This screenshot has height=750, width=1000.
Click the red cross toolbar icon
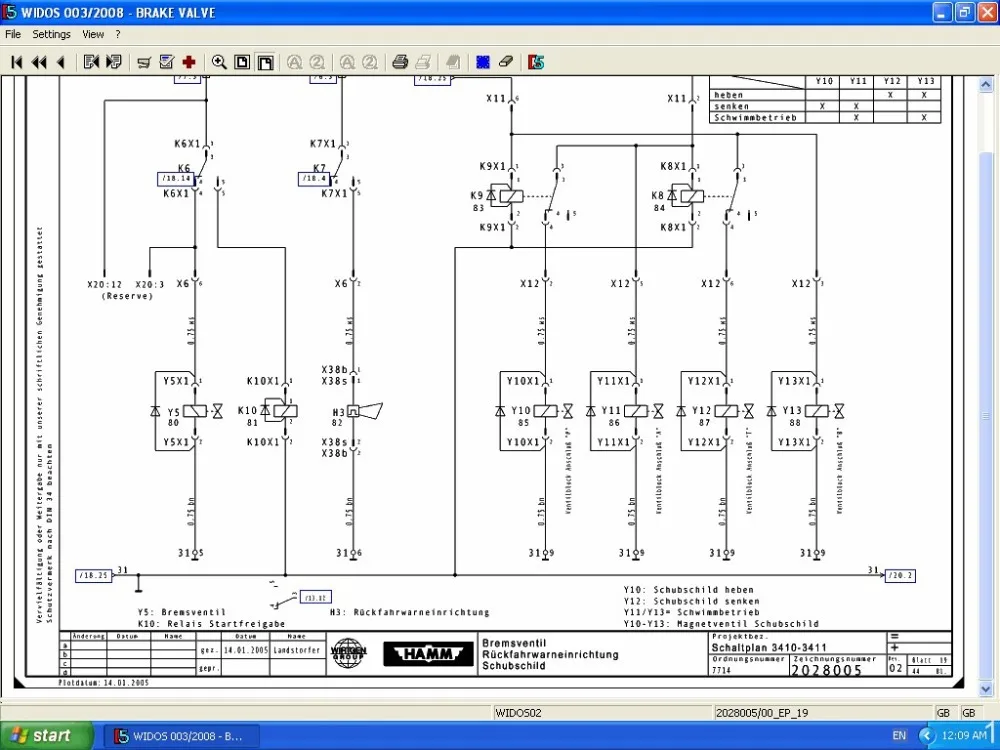click(x=189, y=62)
